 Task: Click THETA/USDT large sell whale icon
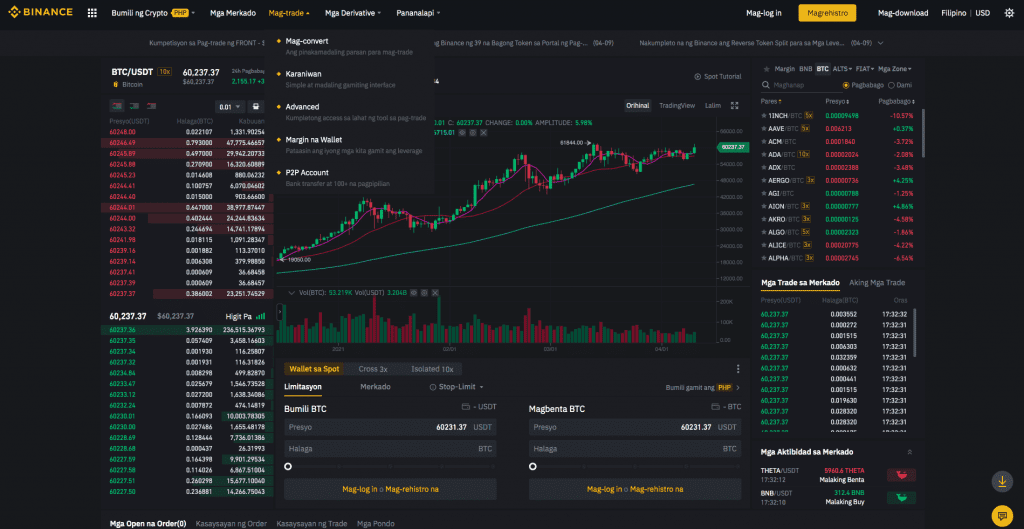[x=901, y=475]
